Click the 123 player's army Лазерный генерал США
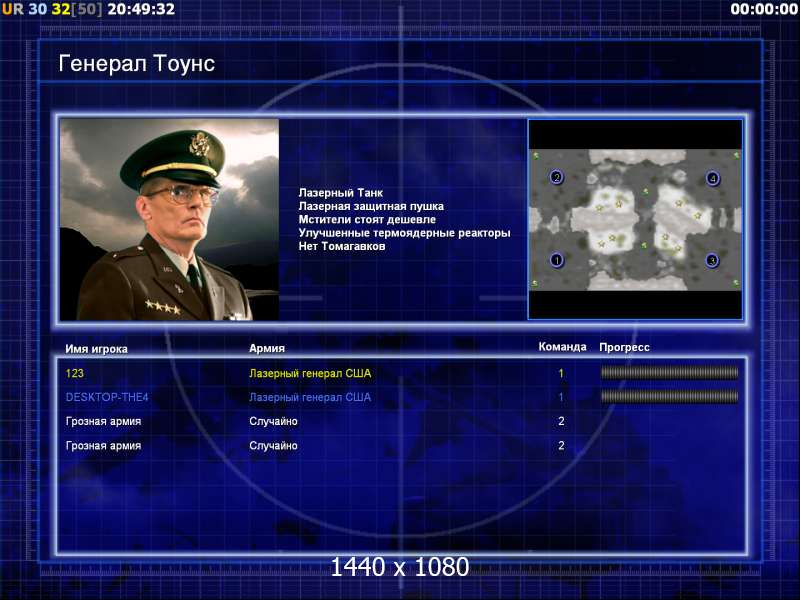 [310, 373]
